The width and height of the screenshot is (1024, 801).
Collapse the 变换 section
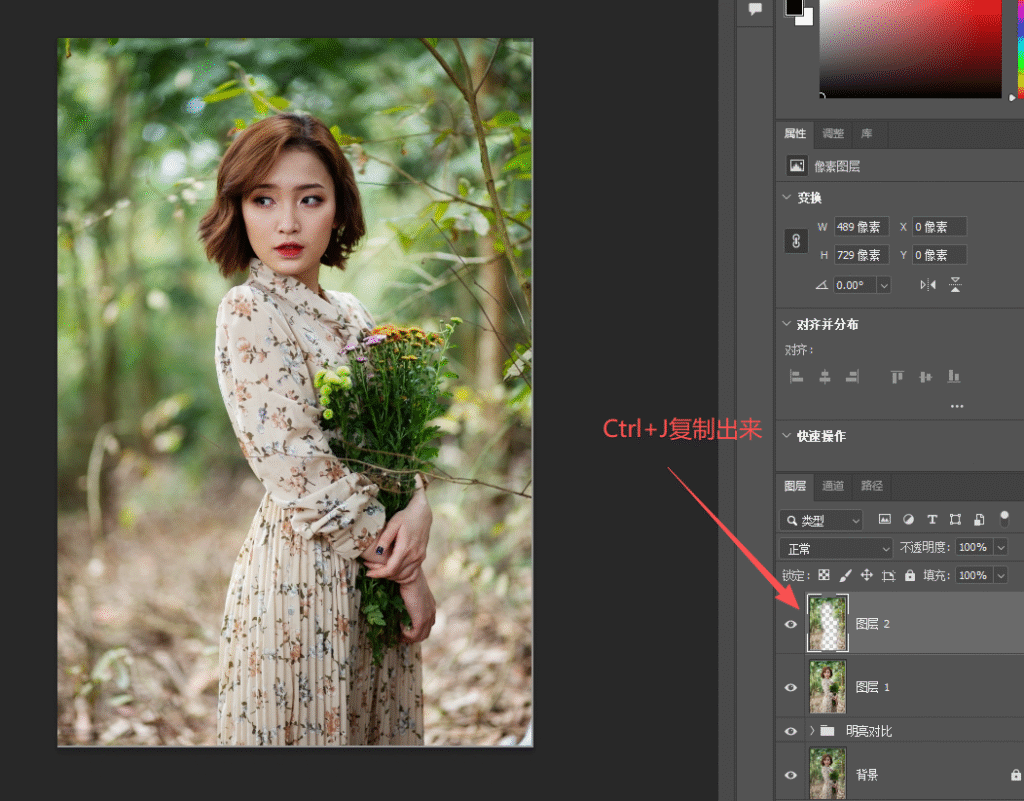(x=787, y=197)
